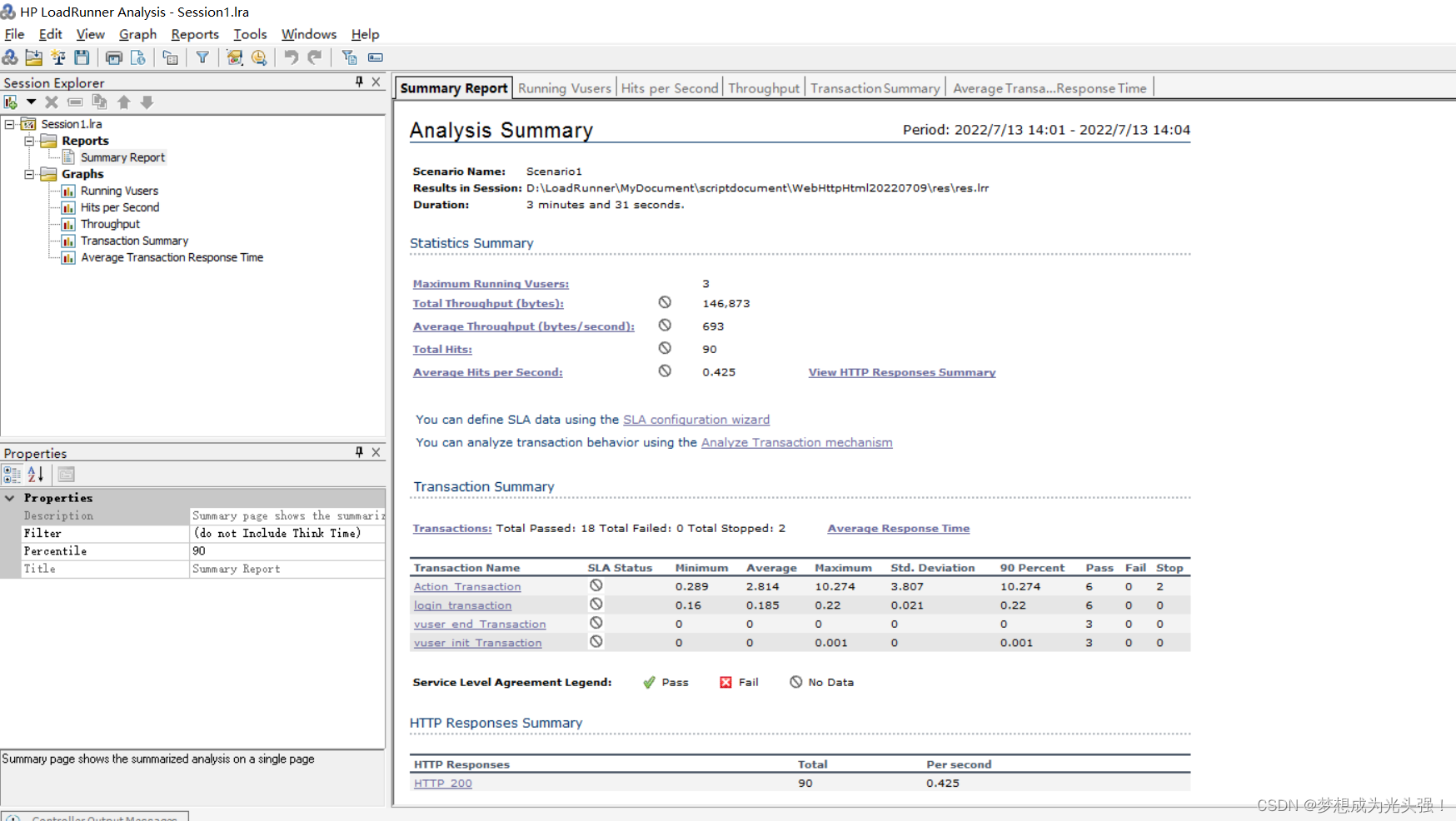Select Hits per Second in tree
1456x821 pixels.
120,207
